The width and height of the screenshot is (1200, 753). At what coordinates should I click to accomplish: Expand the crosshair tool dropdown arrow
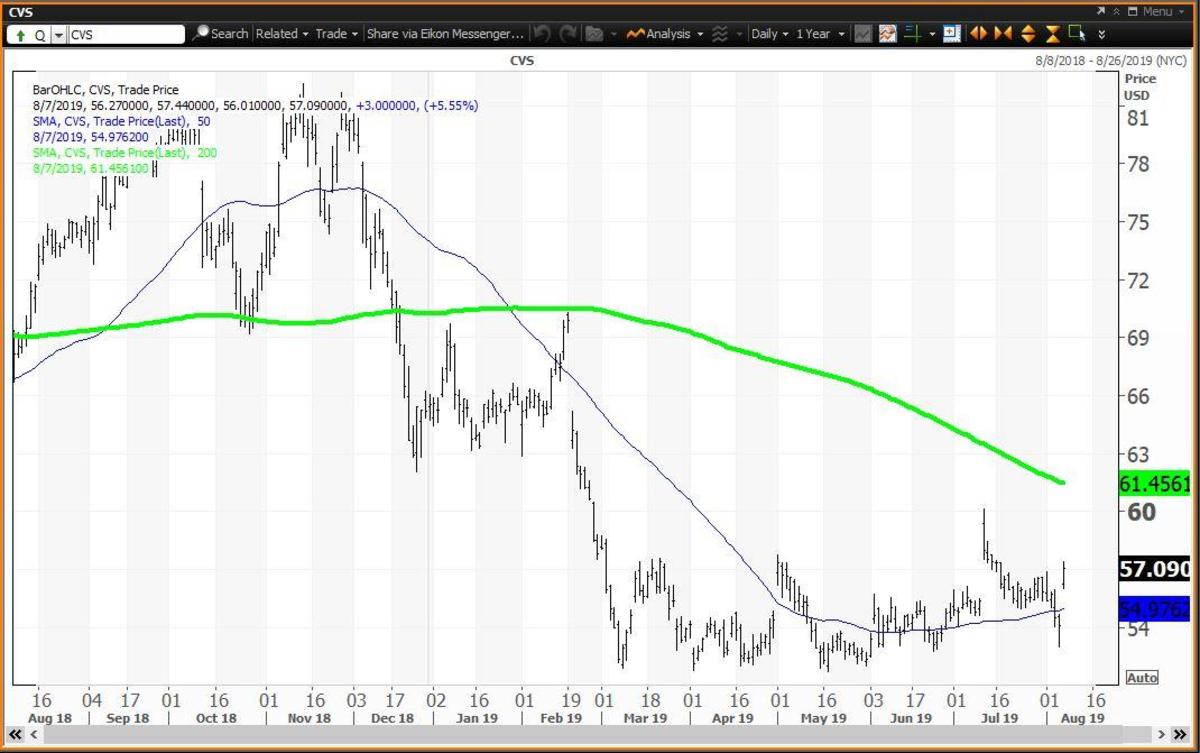(932, 34)
